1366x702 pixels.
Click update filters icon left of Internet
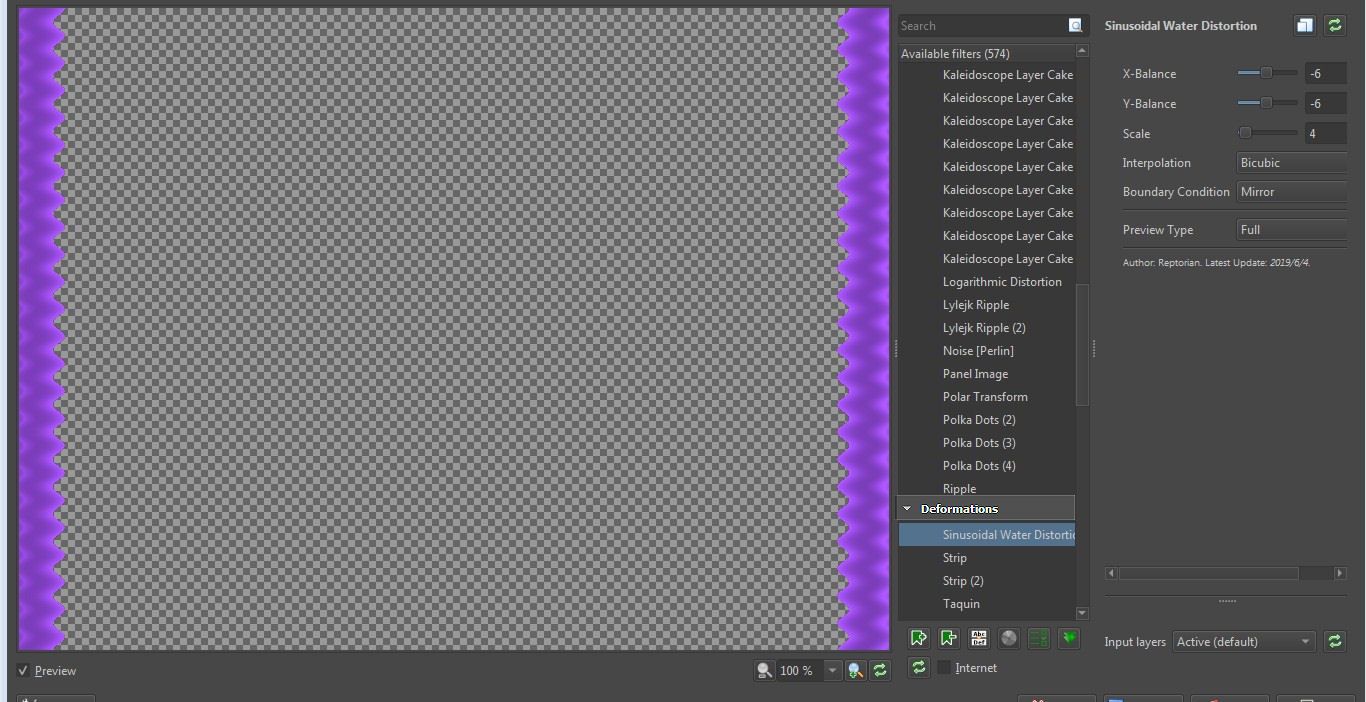click(x=919, y=667)
